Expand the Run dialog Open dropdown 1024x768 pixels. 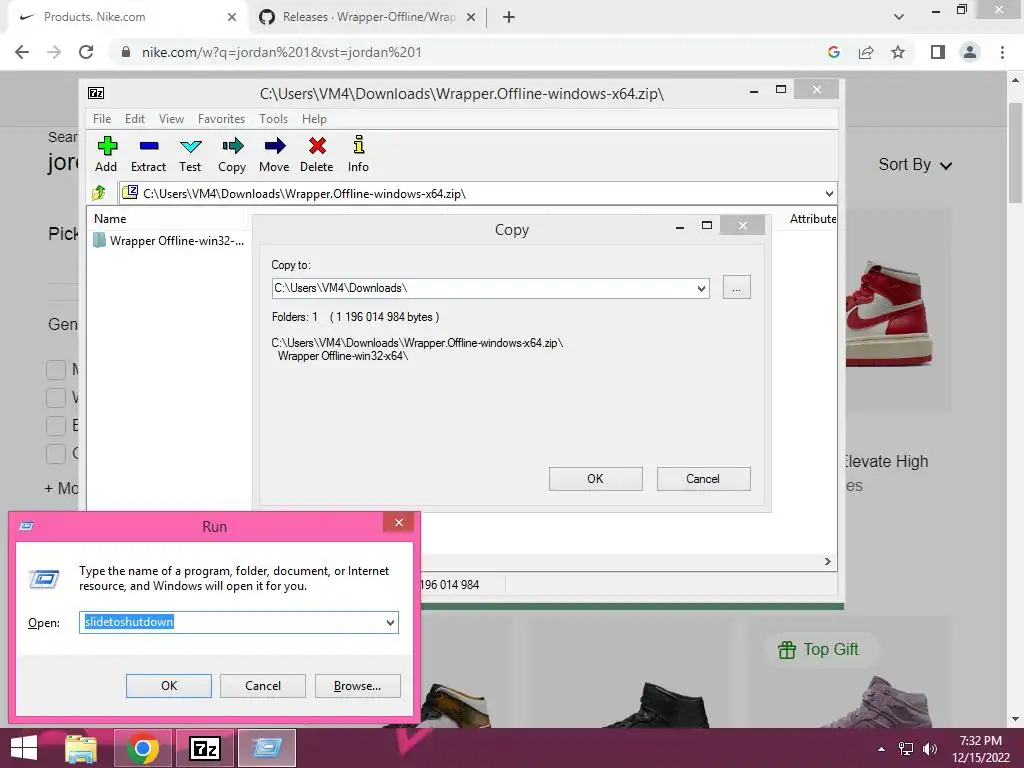(x=391, y=622)
